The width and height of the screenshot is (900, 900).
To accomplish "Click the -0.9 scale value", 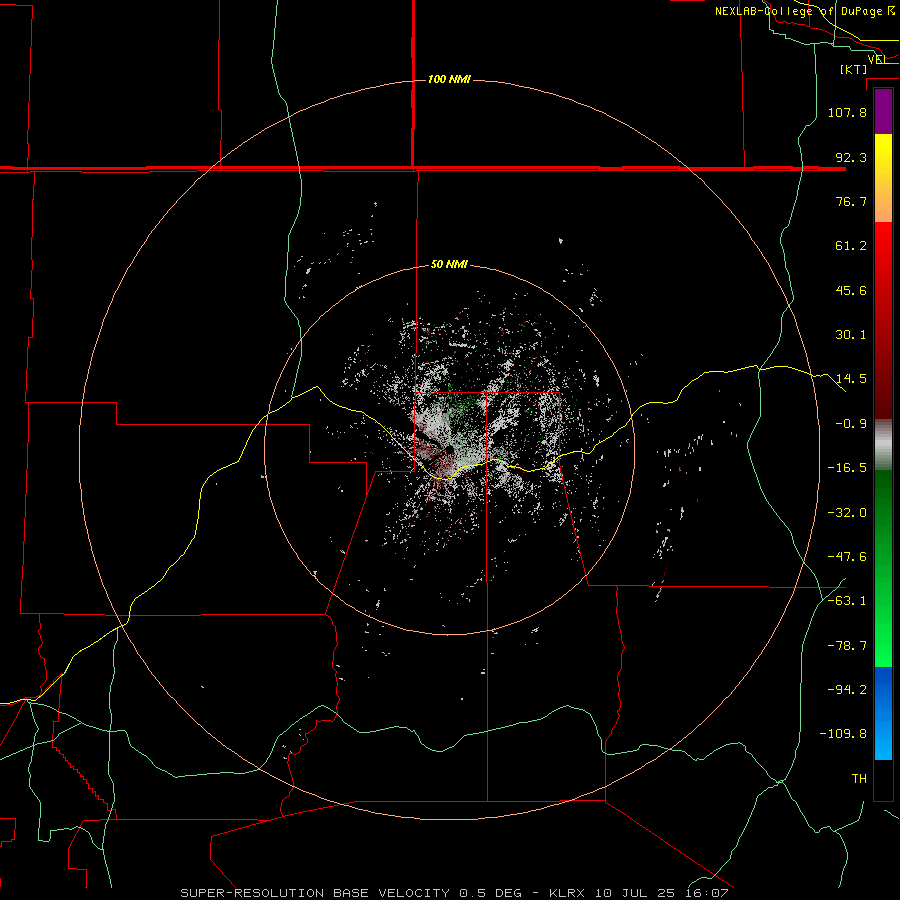I will [851, 424].
